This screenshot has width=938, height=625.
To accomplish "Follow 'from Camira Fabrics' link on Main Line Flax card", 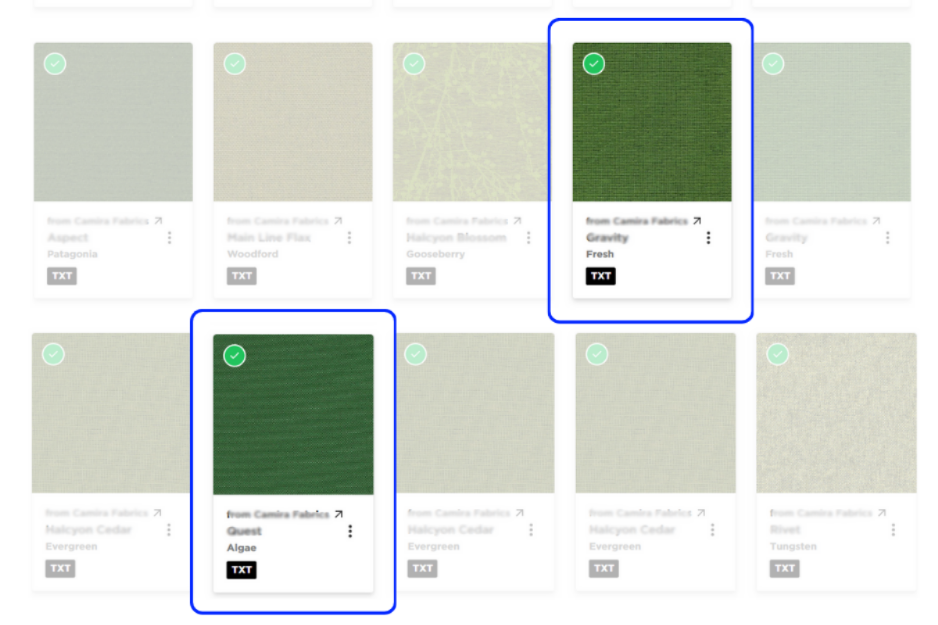I will pyautogui.click(x=277, y=221).
